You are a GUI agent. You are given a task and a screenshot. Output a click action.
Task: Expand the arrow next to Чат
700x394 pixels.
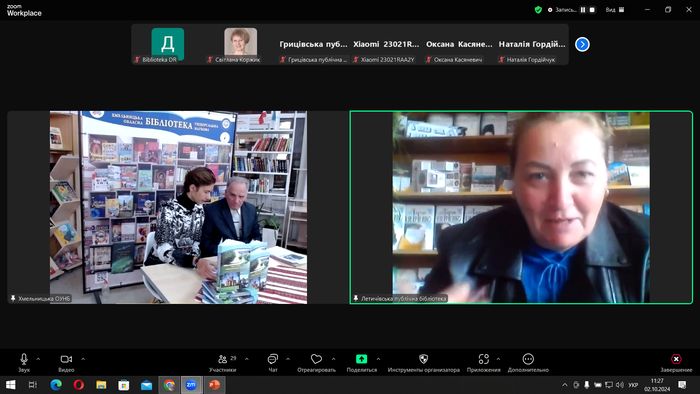coord(288,359)
